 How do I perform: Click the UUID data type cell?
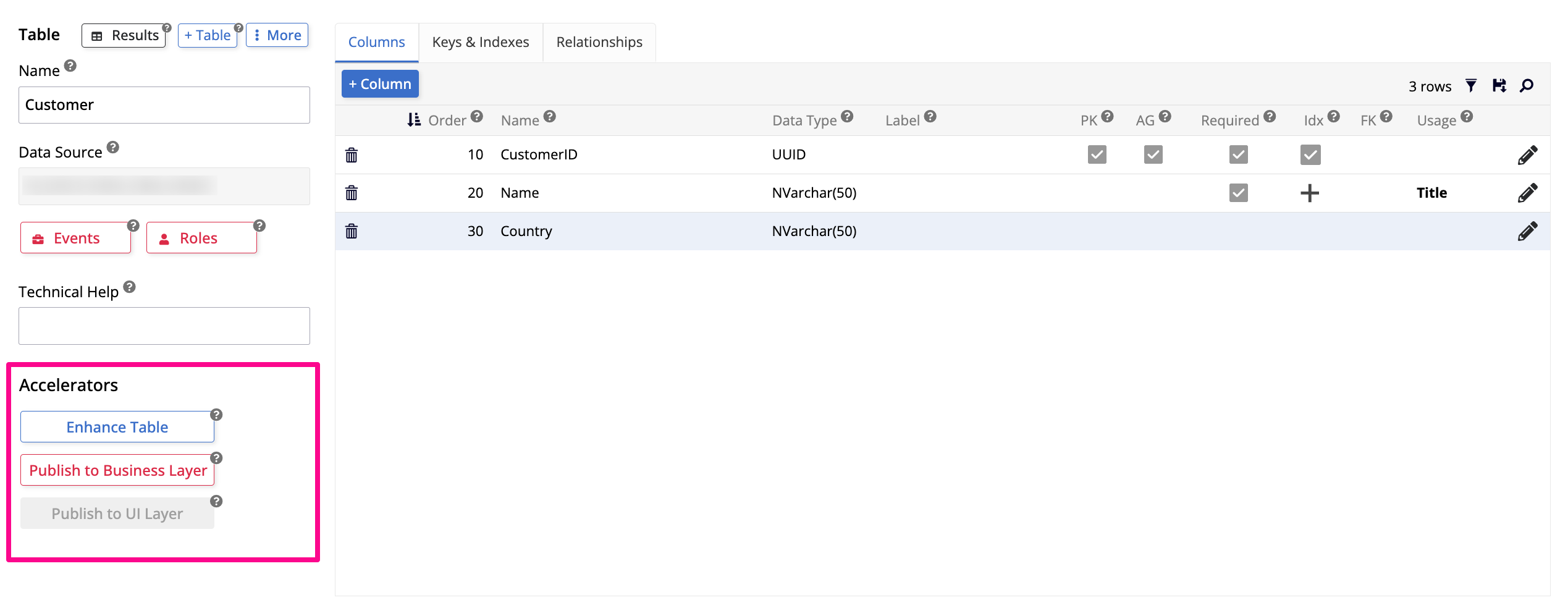click(789, 154)
